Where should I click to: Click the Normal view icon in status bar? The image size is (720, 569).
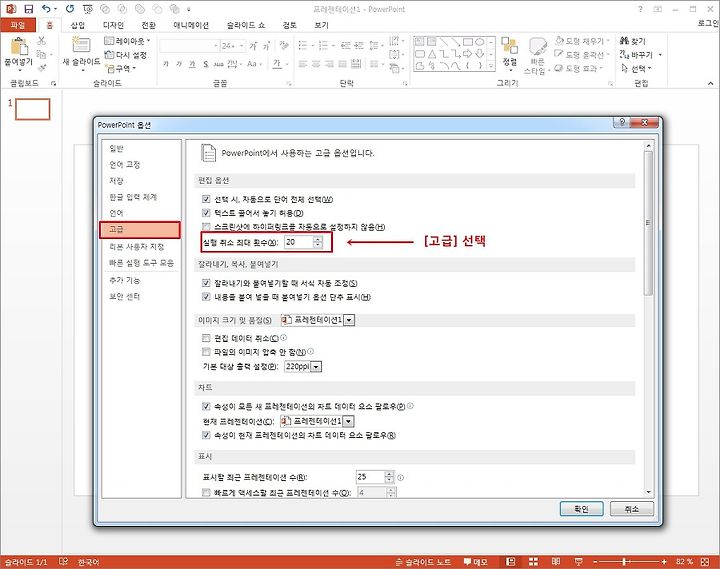tap(510, 561)
